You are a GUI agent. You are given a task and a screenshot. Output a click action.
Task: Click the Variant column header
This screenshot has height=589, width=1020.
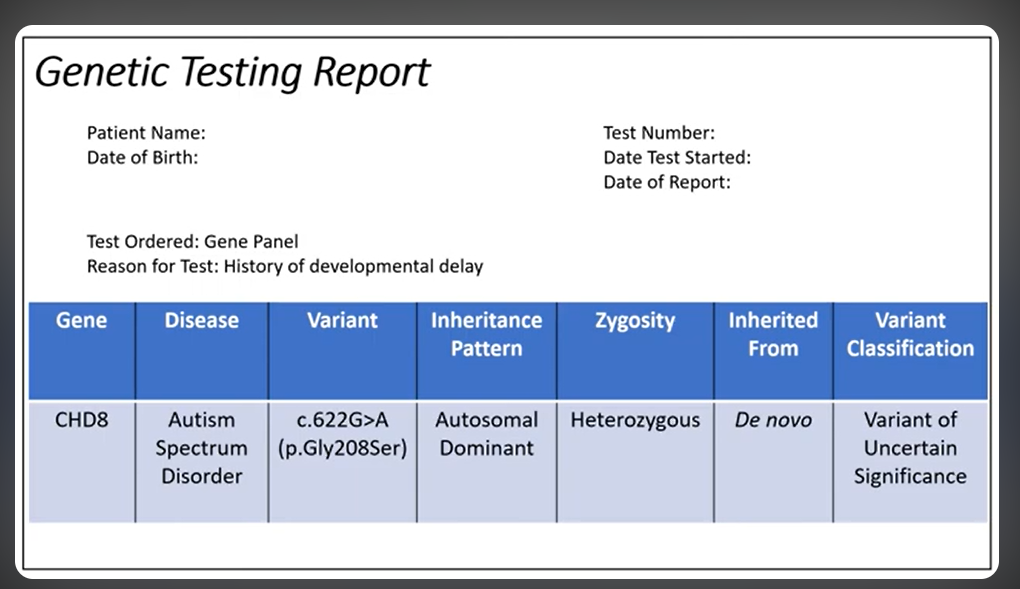(342, 320)
